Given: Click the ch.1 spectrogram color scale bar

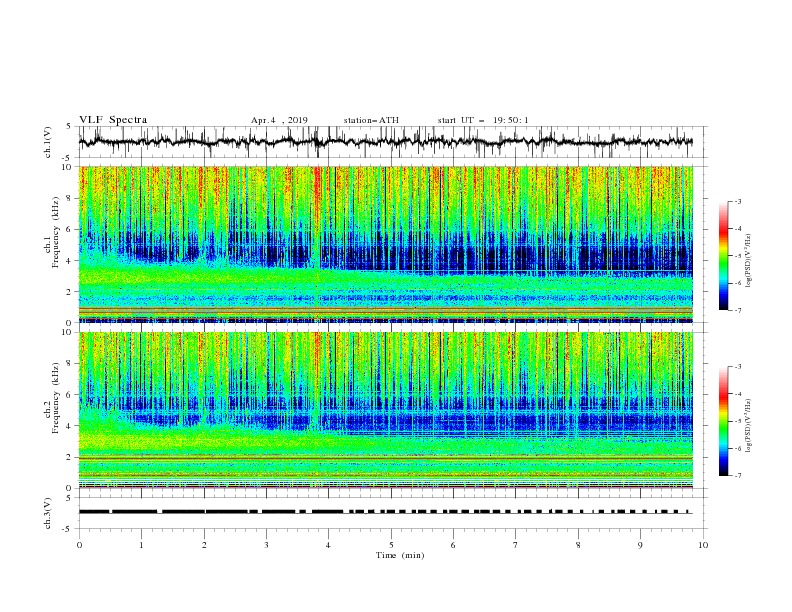Looking at the screenshot, I should point(723,256).
